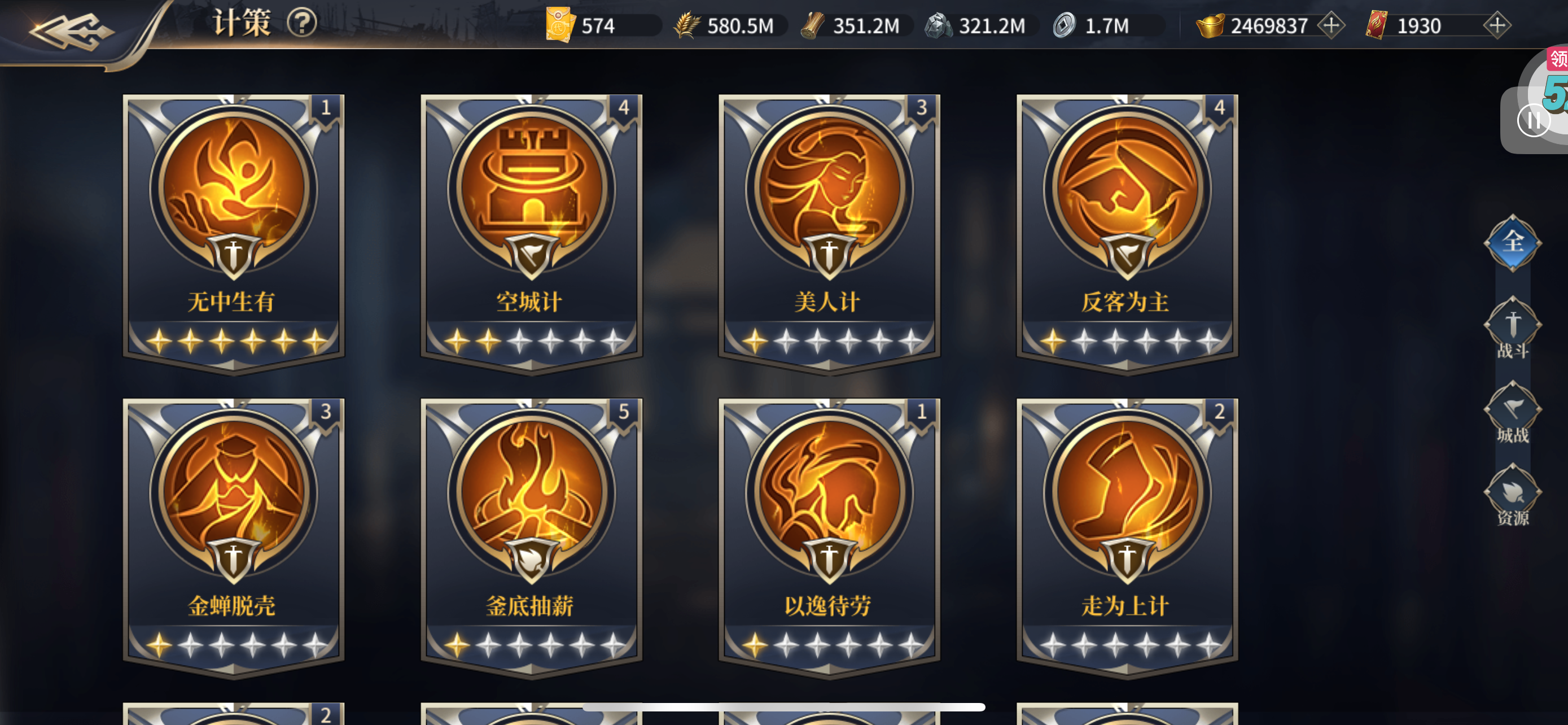This screenshot has height=725, width=1568.
Task: Add red tickets with plus icon
Action: coord(1497,25)
